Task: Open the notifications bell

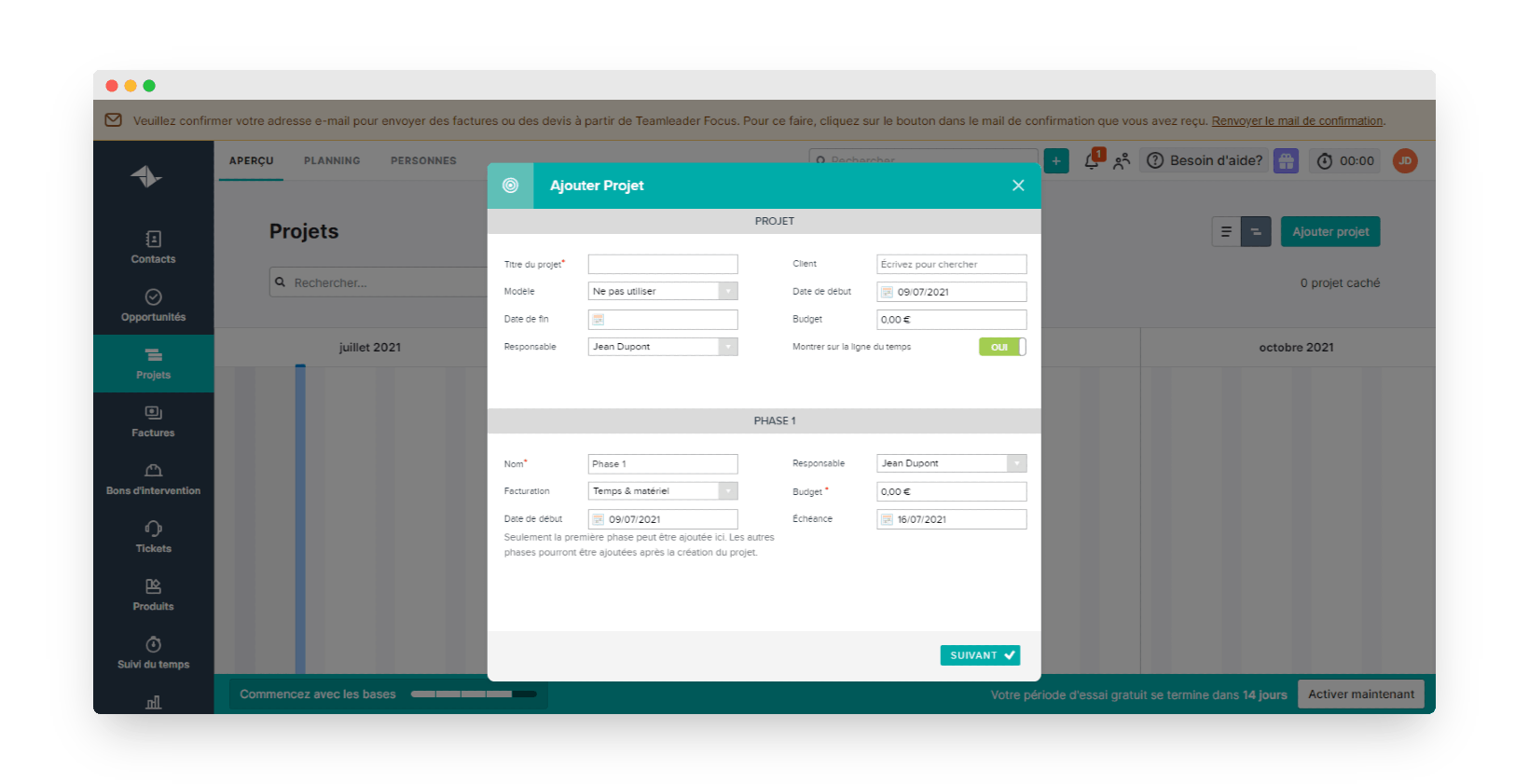Action: pyautogui.click(x=1092, y=160)
